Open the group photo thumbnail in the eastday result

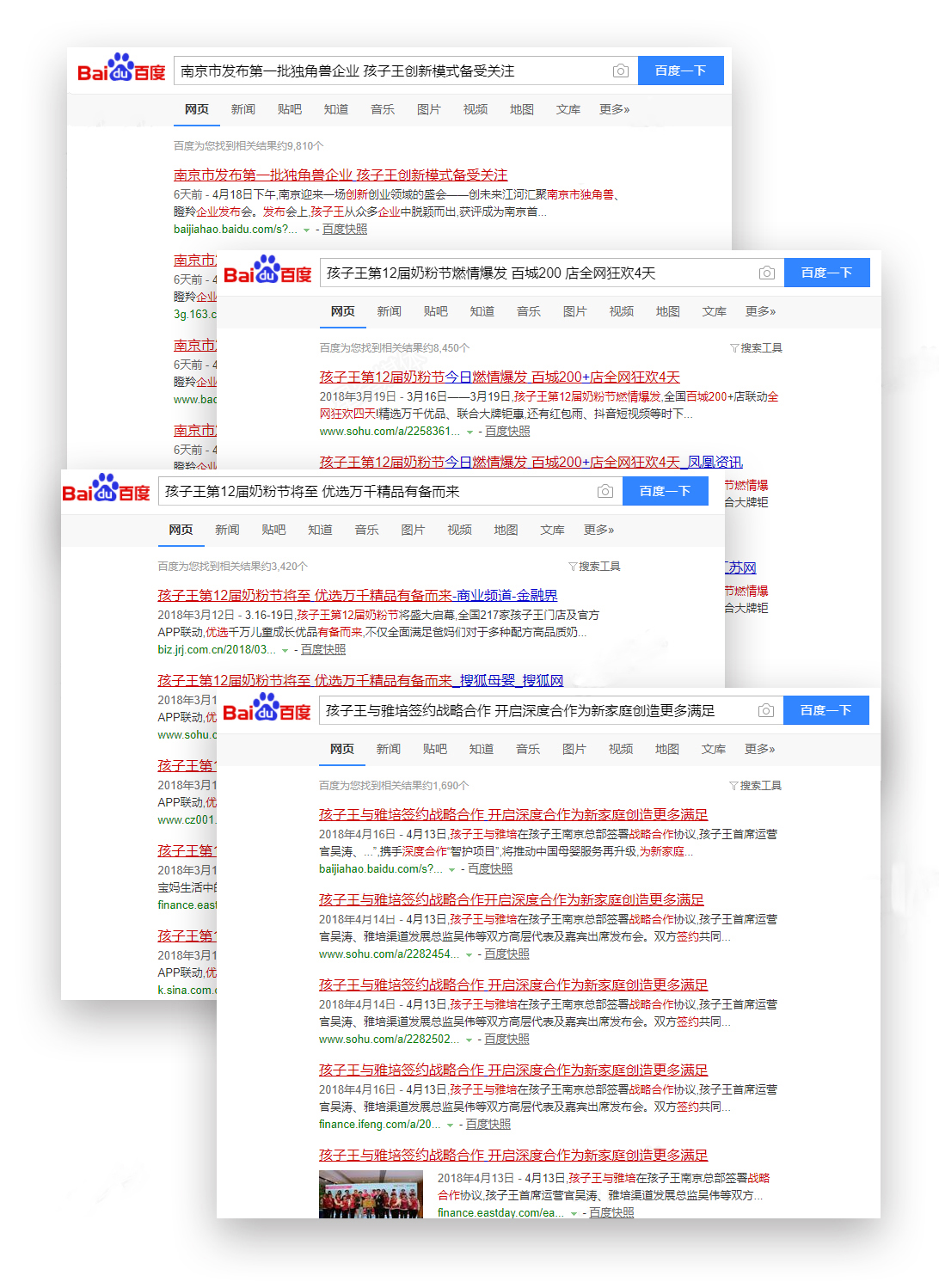click(371, 1194)
